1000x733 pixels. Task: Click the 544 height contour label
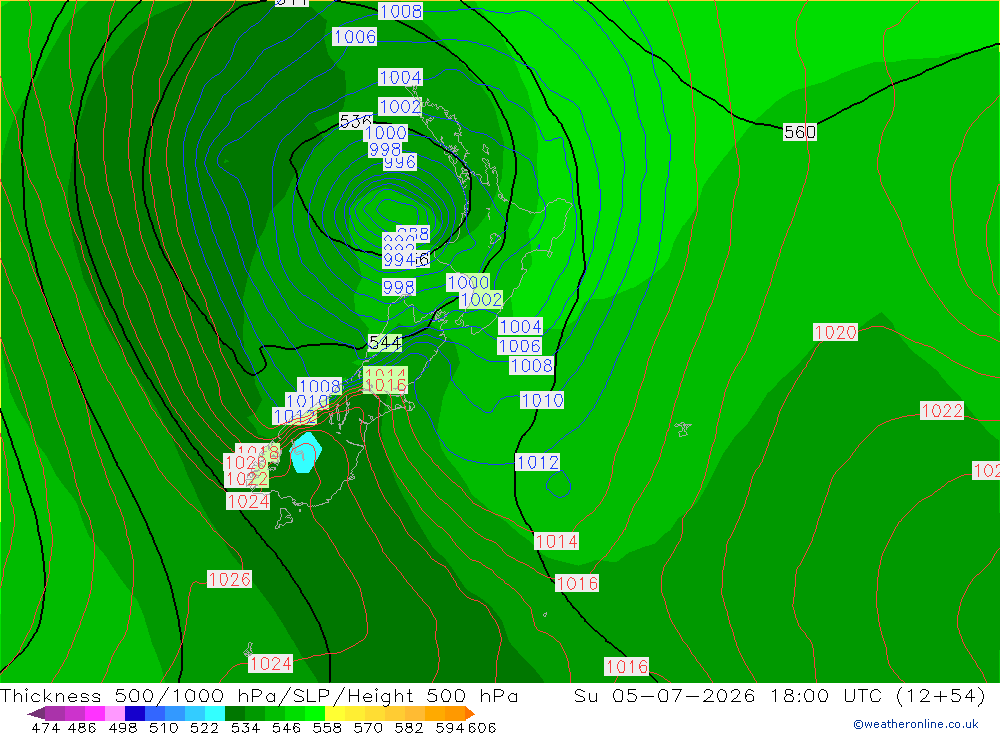click(x=385, y=343)
